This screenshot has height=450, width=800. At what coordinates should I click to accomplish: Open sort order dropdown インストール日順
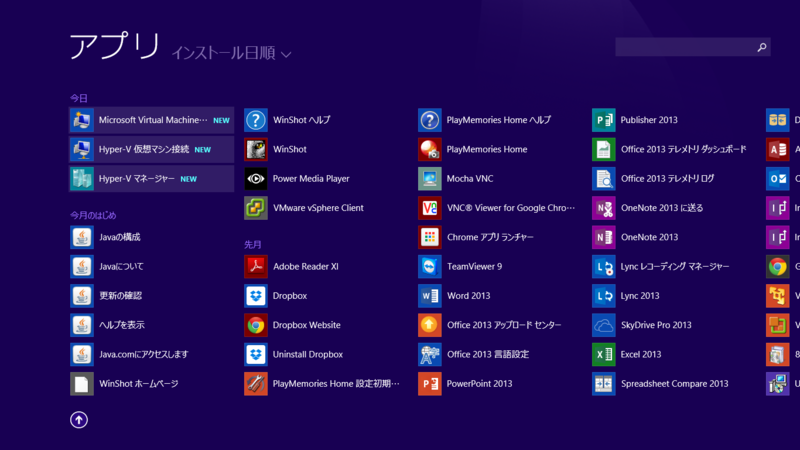[x=231, y=53]
